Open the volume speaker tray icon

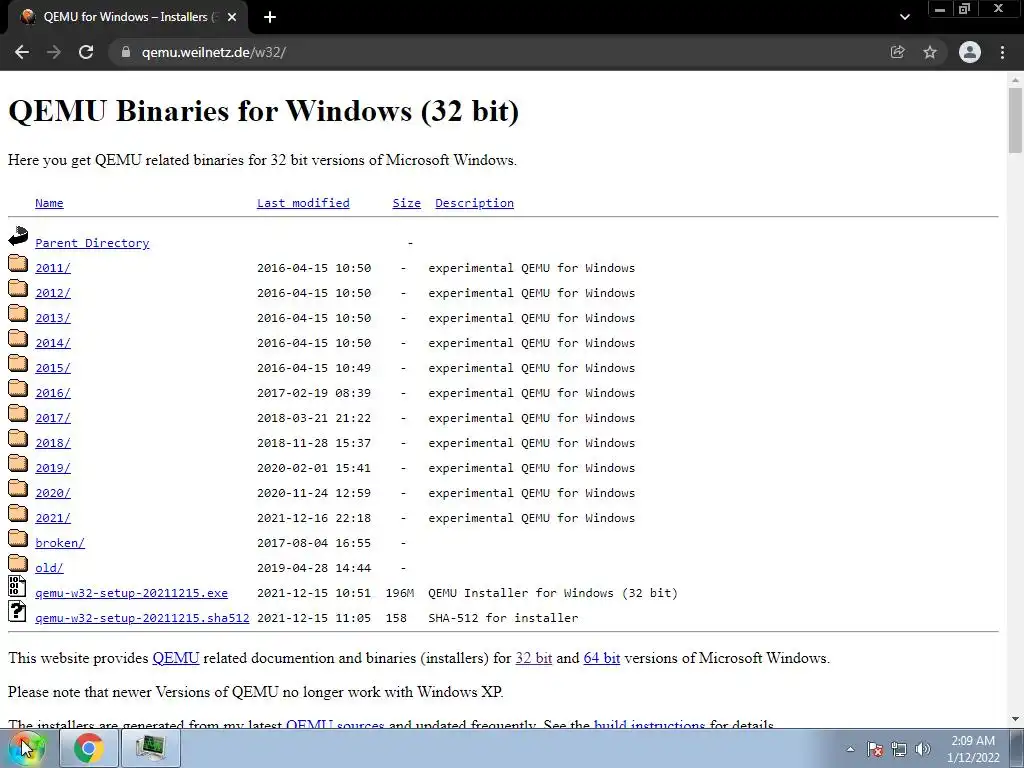click(x=923, y=749)
